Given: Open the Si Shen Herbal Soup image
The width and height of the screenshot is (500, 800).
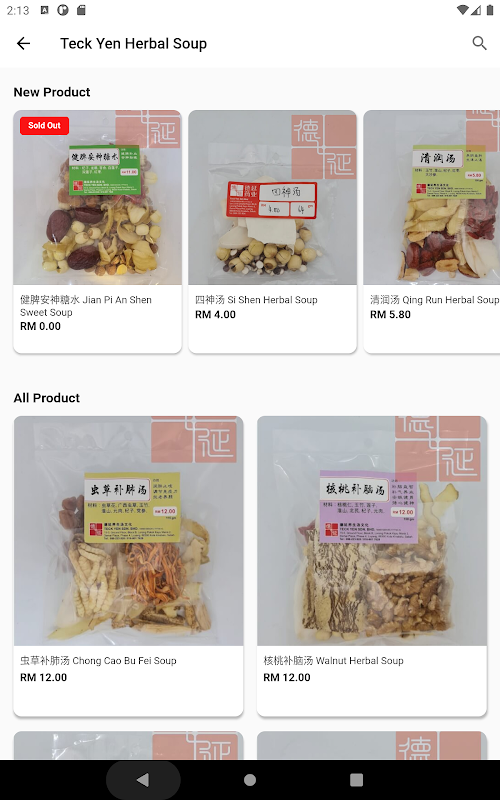Looking at the screenshot, I should [x=272, y=197].
